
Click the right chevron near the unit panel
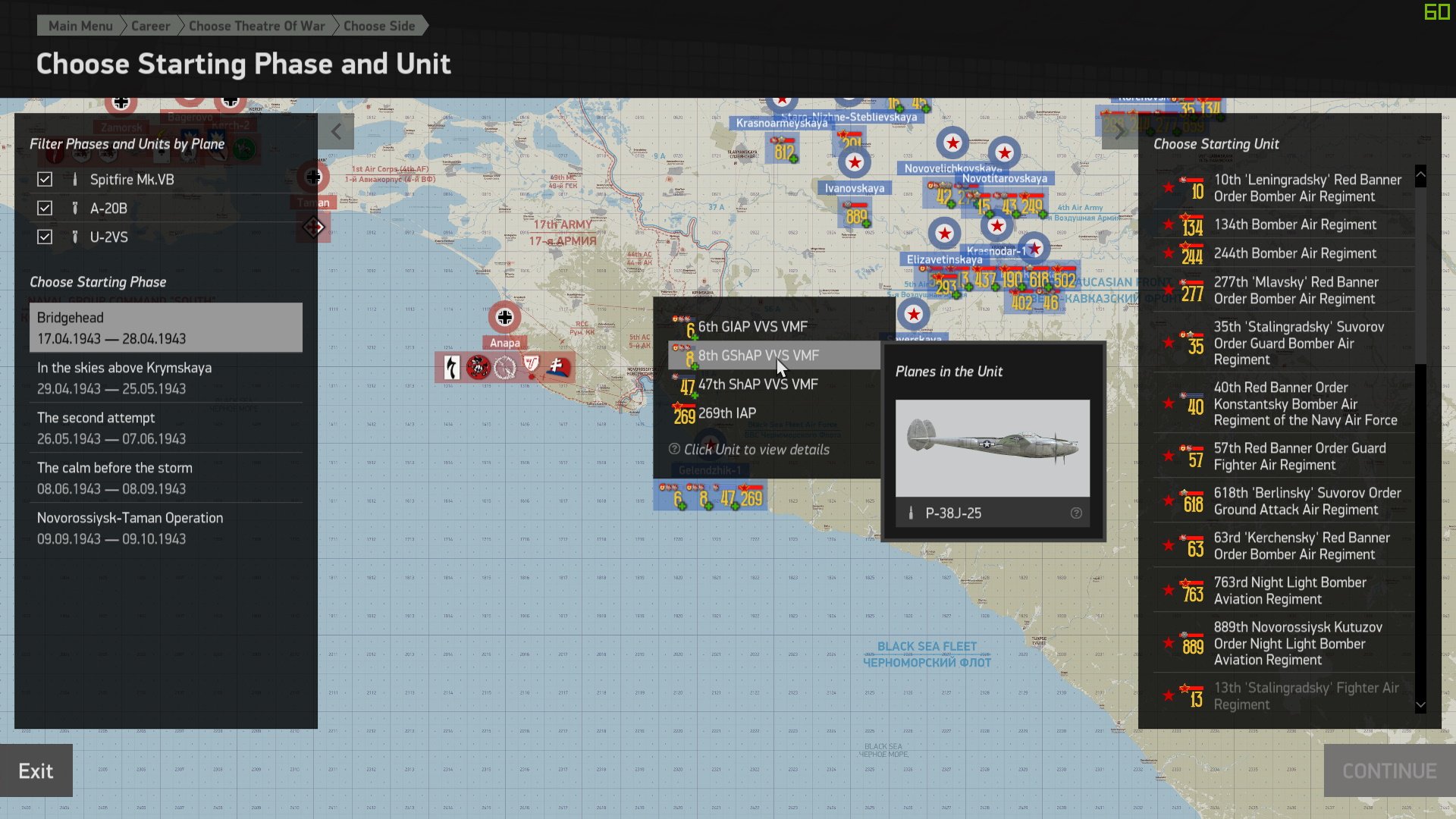coord(1119,132)
